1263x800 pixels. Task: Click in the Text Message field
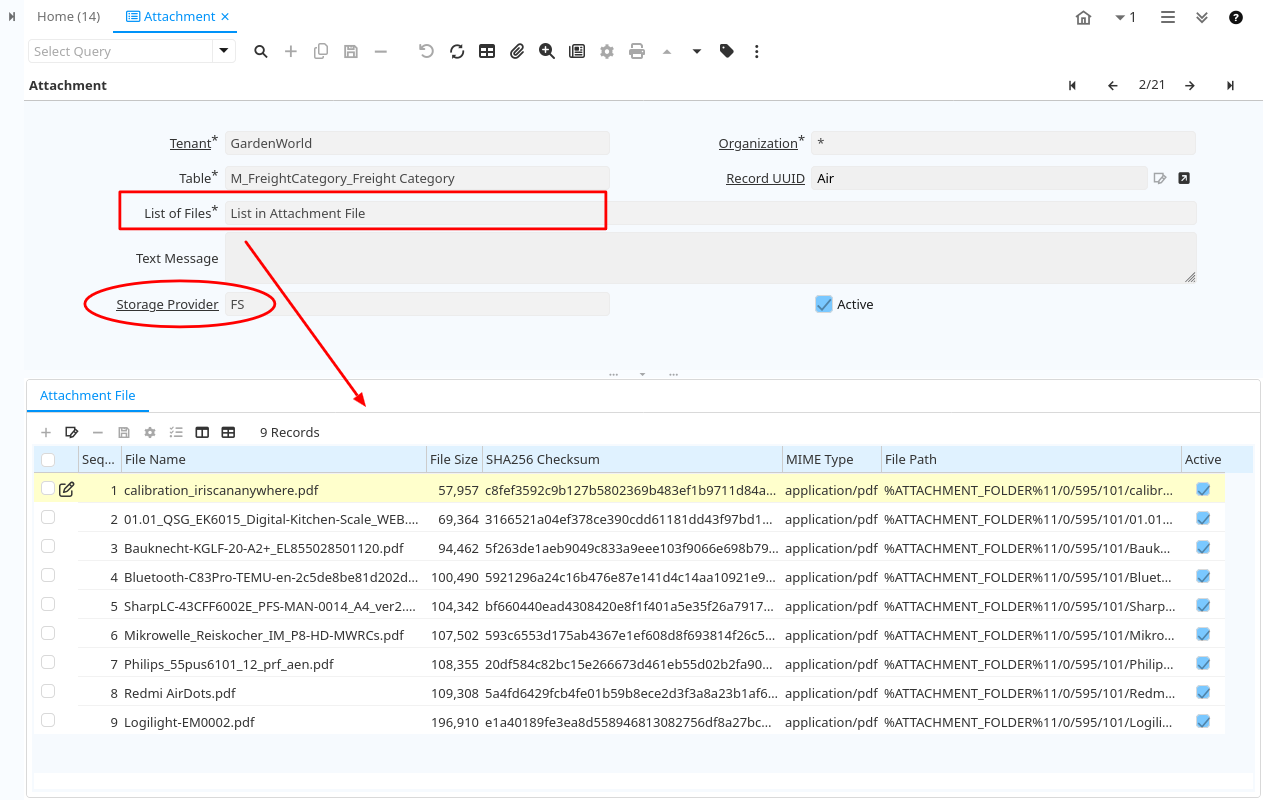[710, 258]
